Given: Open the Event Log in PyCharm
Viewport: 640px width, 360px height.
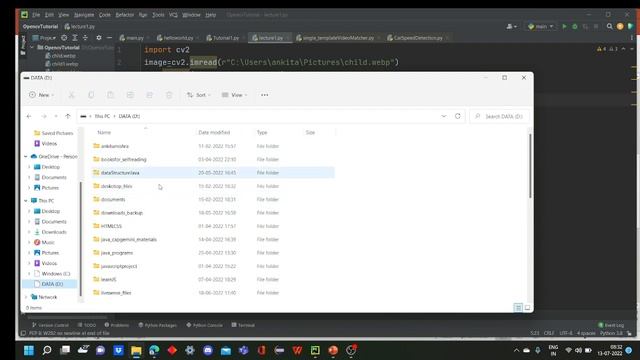Looking at the screenshot, I should pos(611,325).
